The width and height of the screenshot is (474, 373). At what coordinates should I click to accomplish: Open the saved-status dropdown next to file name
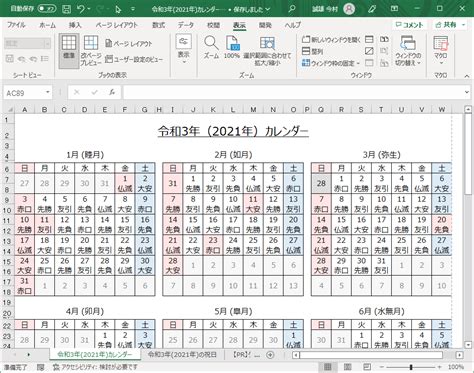(268, 9)
